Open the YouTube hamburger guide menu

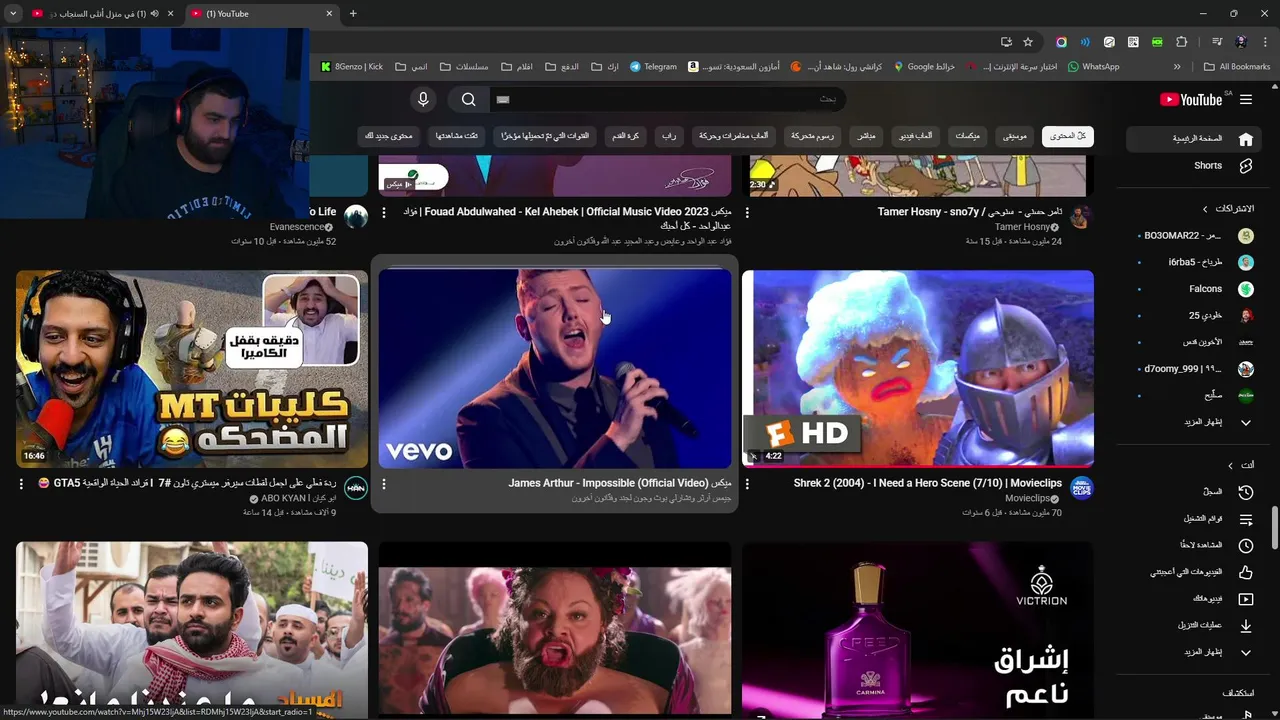pos(1246,99)
